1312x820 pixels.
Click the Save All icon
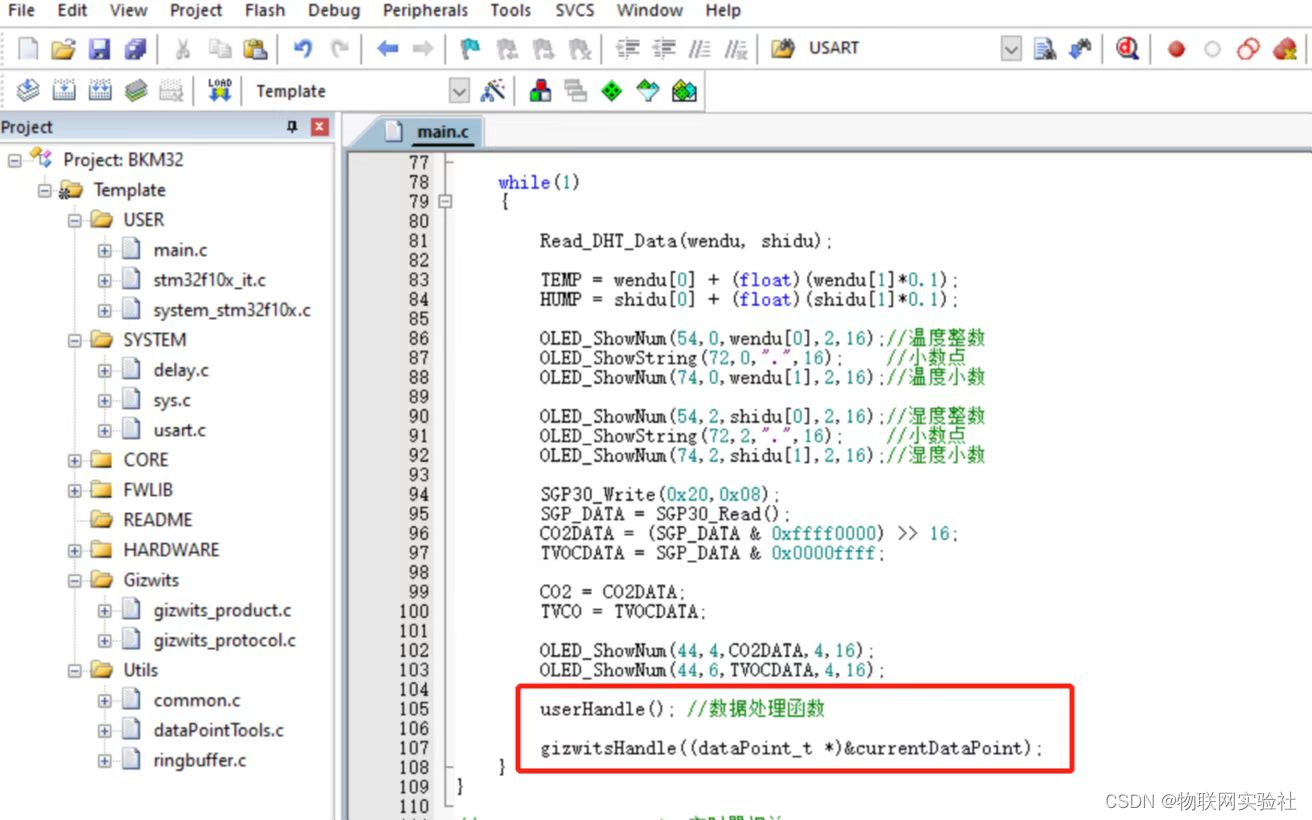[135, 48]
